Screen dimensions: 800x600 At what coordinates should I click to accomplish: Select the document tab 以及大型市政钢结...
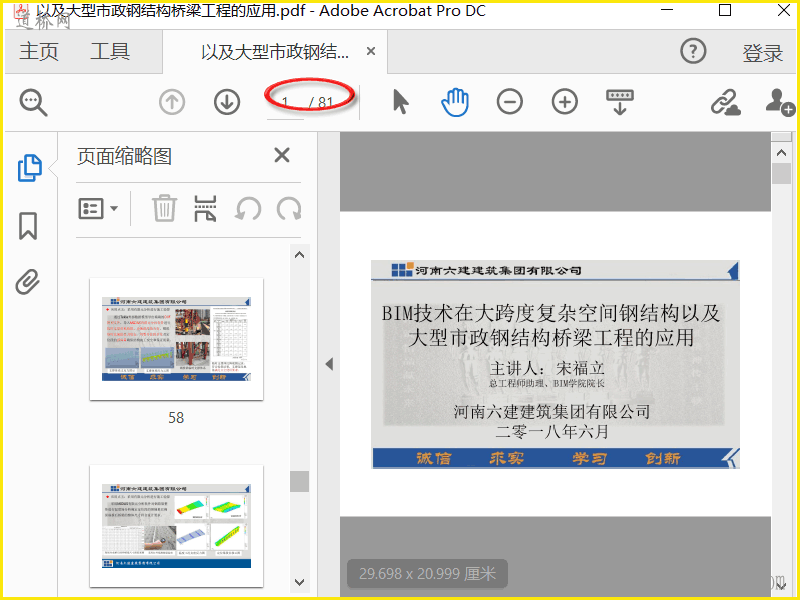tap(274, 52)
